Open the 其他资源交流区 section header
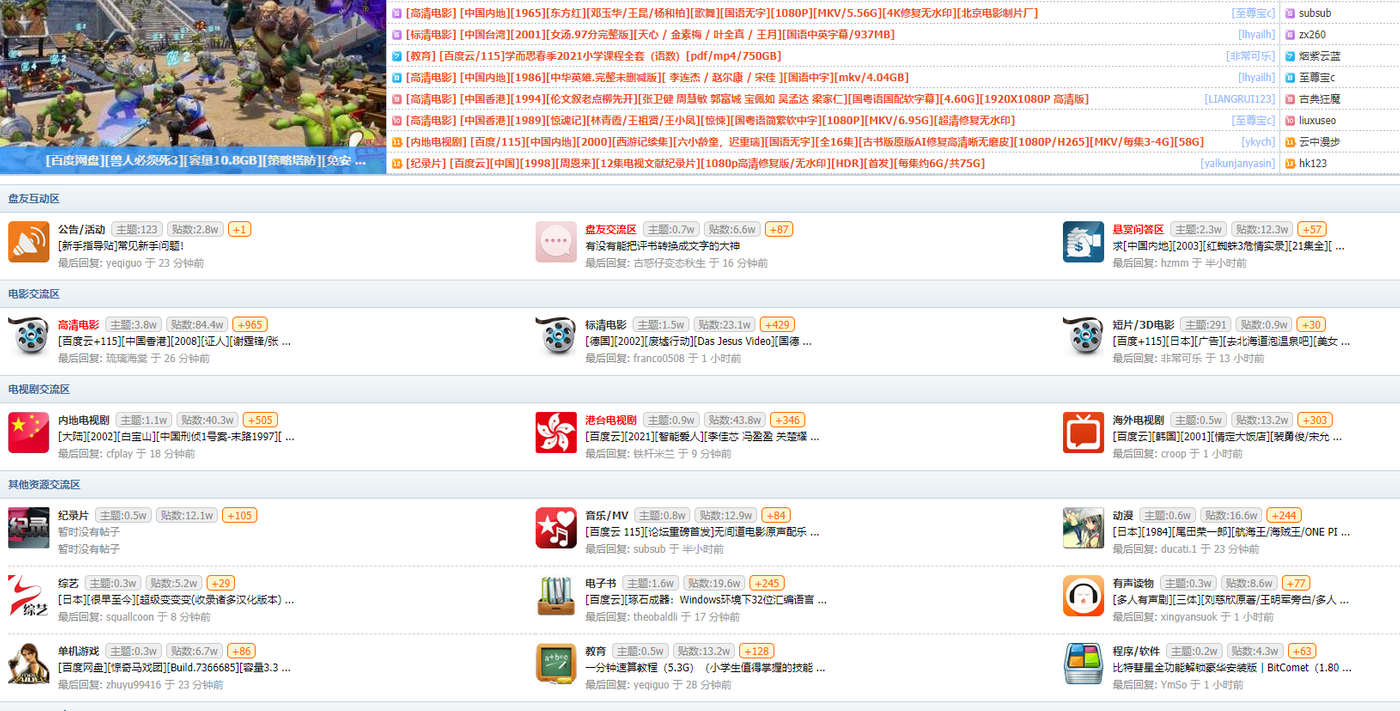 pos(44,484)
